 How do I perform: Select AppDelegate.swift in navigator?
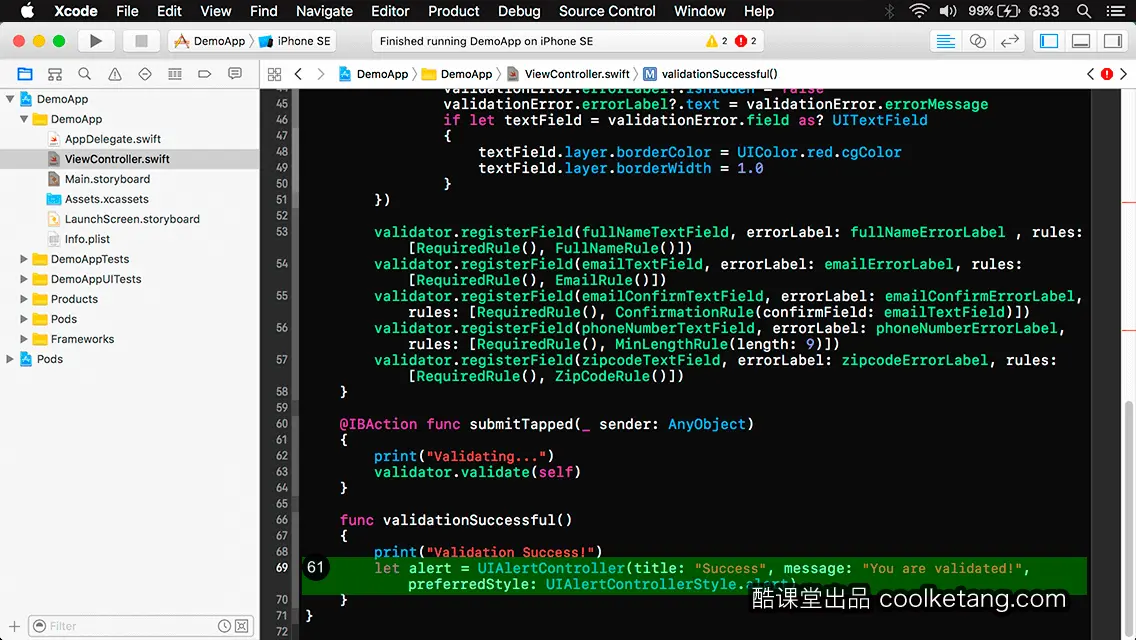112,139
